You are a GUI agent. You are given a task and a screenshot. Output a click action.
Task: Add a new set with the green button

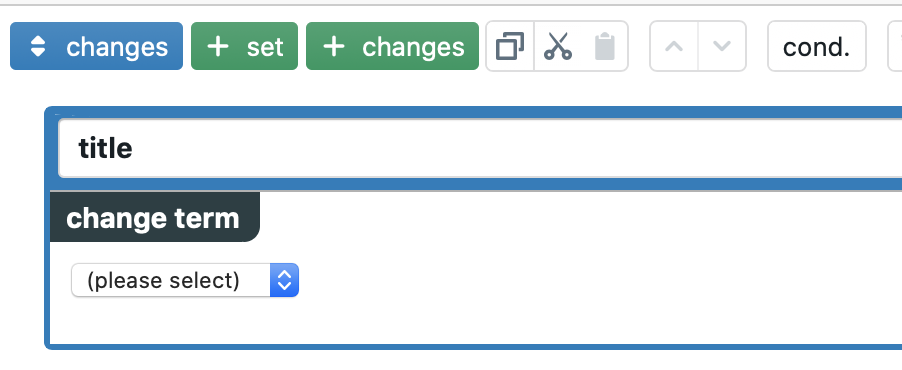pyautogui.click(x=244, y=46)
